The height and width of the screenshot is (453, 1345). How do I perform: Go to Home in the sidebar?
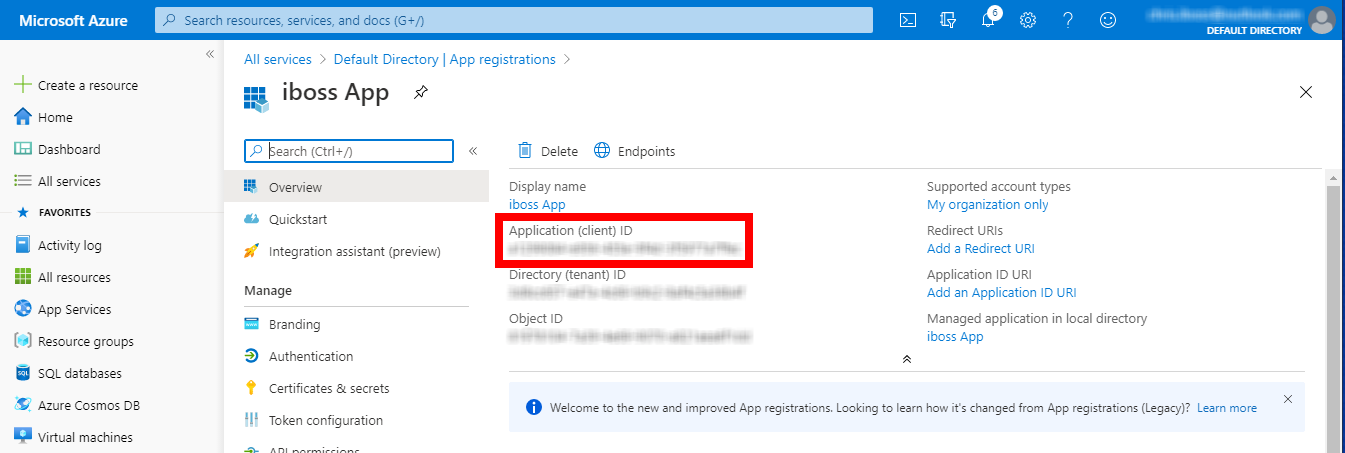(44, 117)
